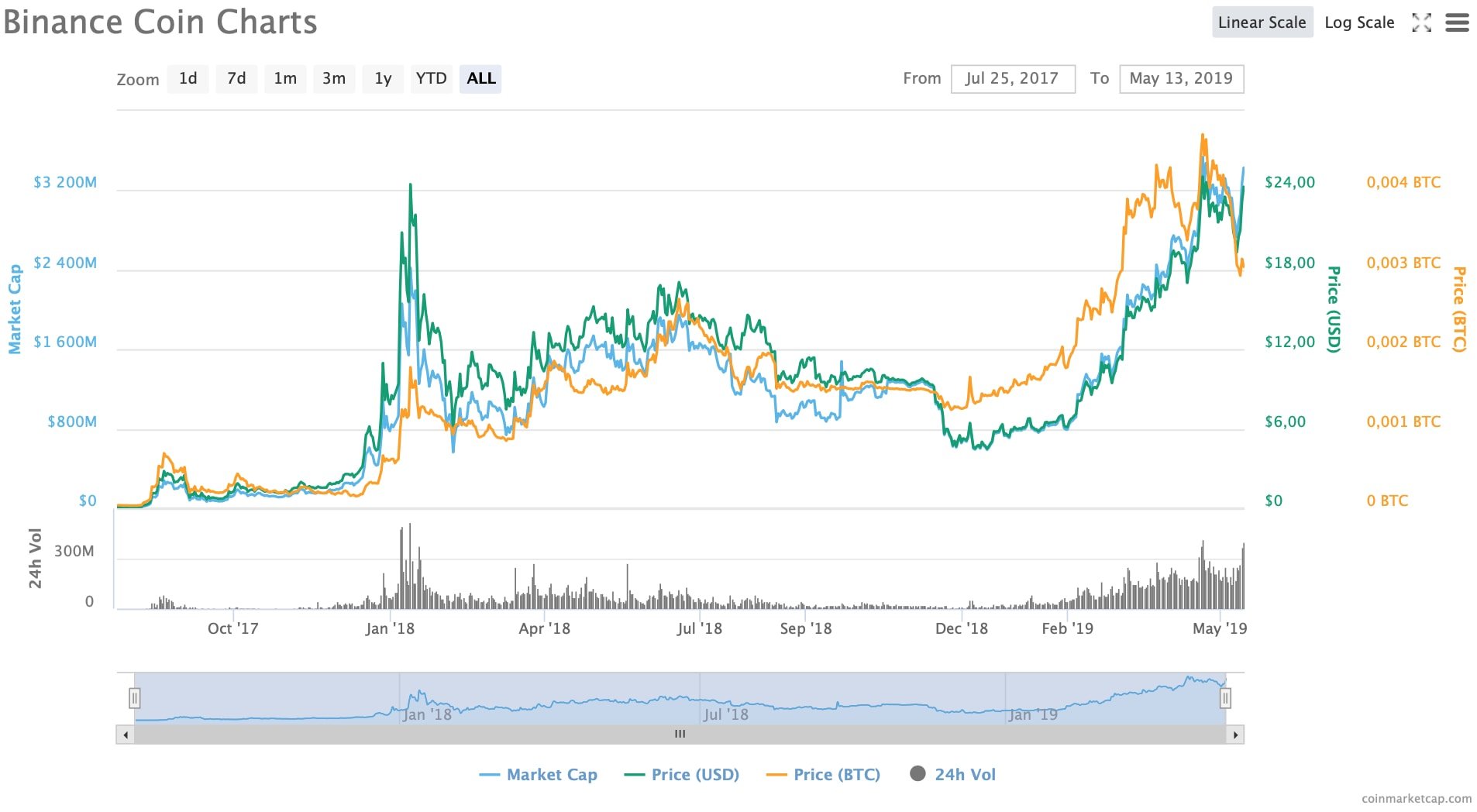Screen dimensions: 1477x812
Task: Set zoom range to YTD
Action: tap(431, 78)
